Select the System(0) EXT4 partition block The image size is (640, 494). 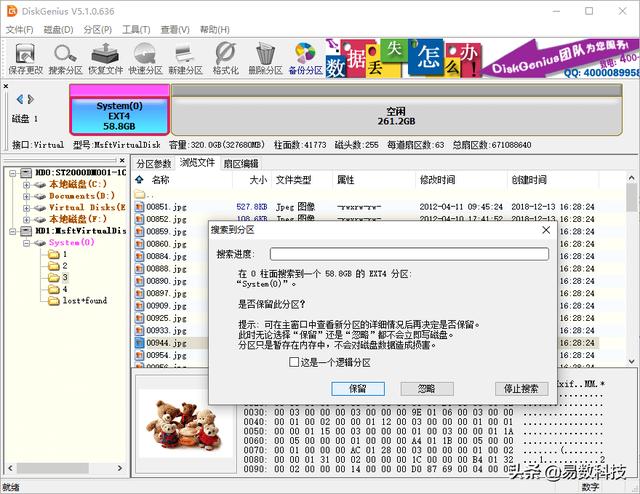tap(119, 109)
